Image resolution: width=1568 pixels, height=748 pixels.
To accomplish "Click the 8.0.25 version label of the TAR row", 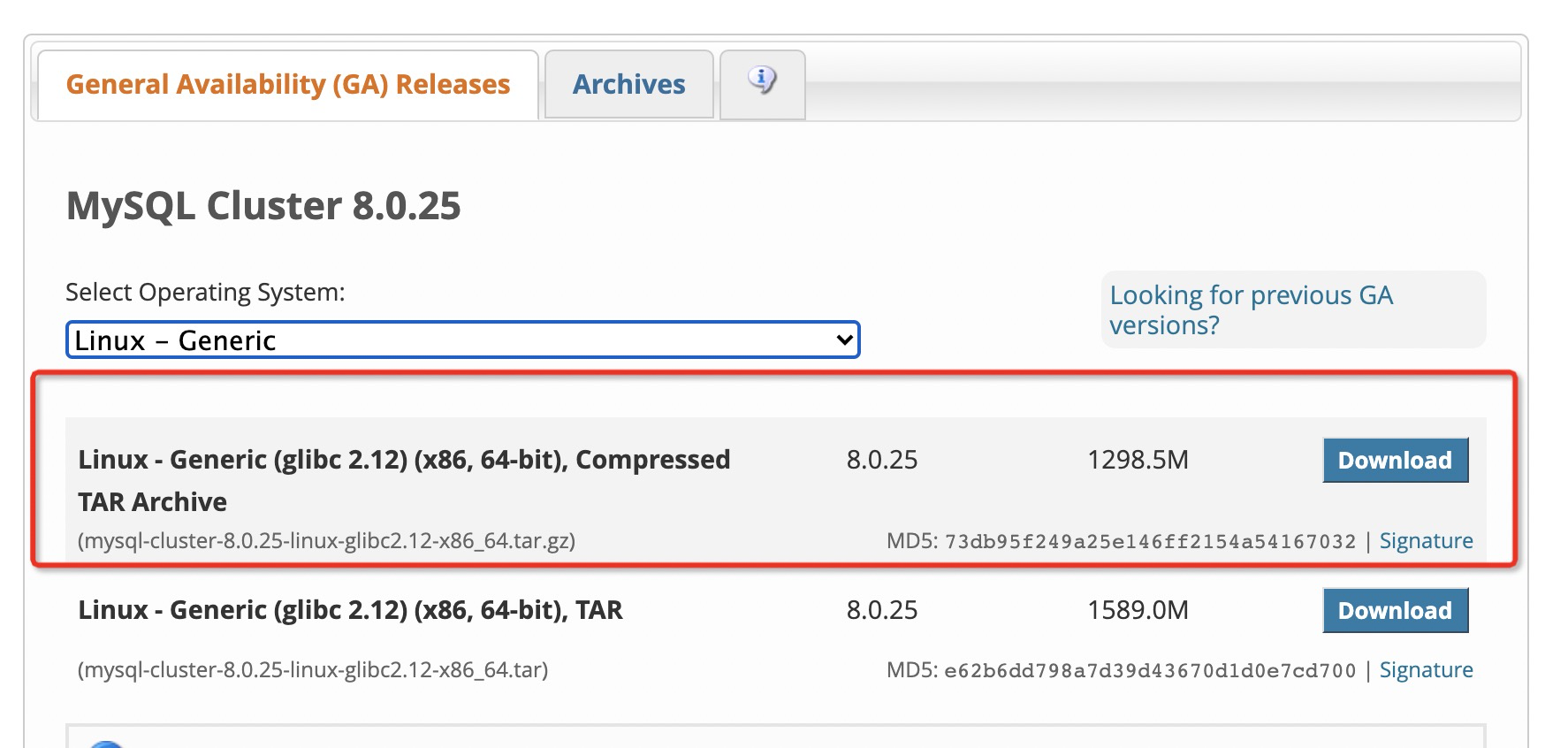I will pyautogui.click(x=881, y=610).
